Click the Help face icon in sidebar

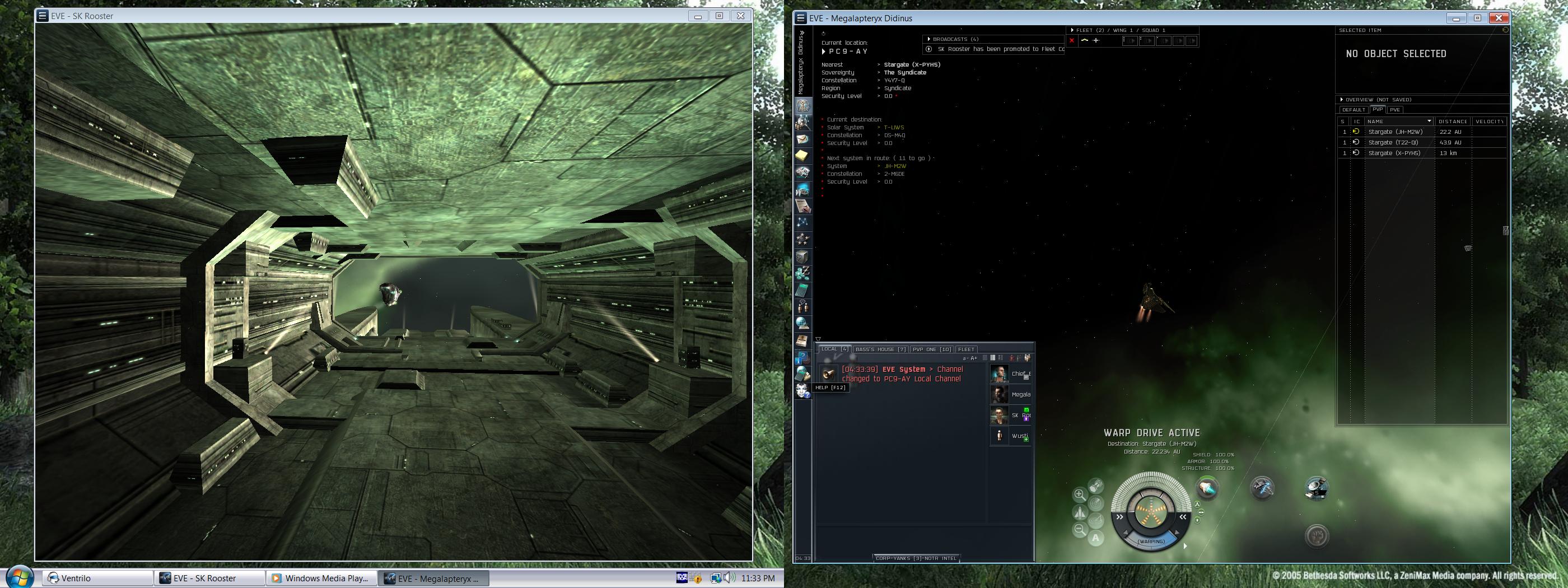[x=803, y=390]
